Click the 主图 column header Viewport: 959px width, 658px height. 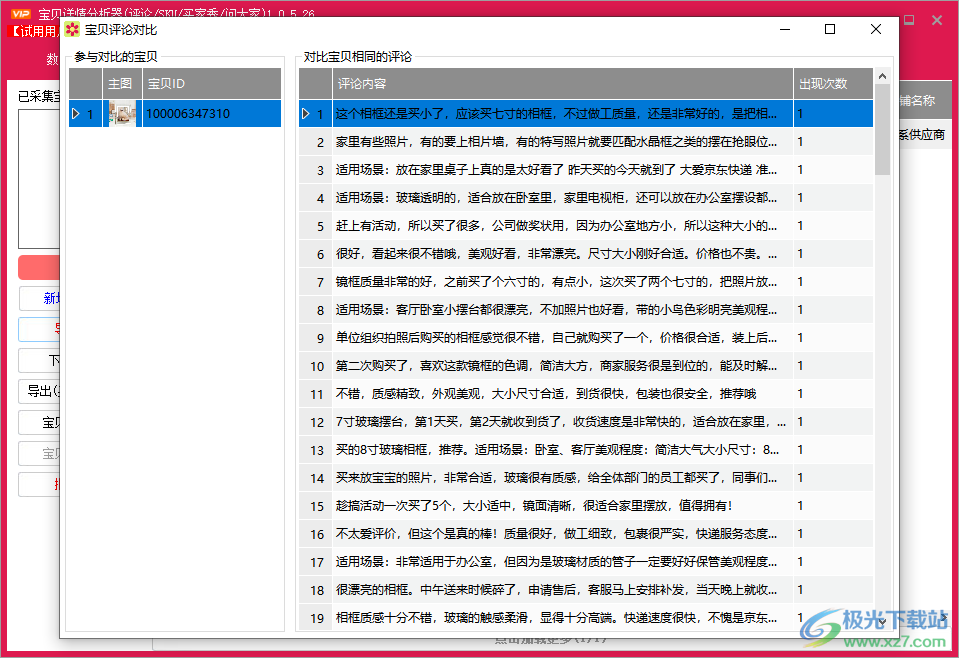[121, 84]
